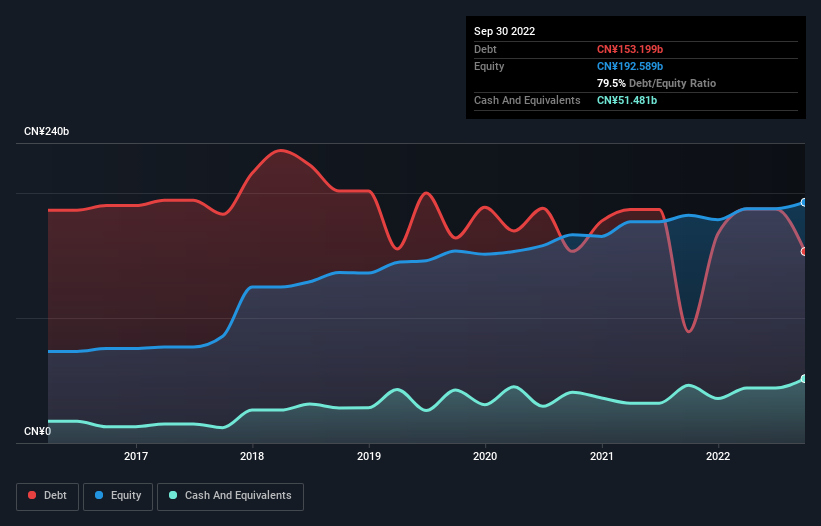
Task: Select the 2019 x-axis label
Action: [369, 456]
